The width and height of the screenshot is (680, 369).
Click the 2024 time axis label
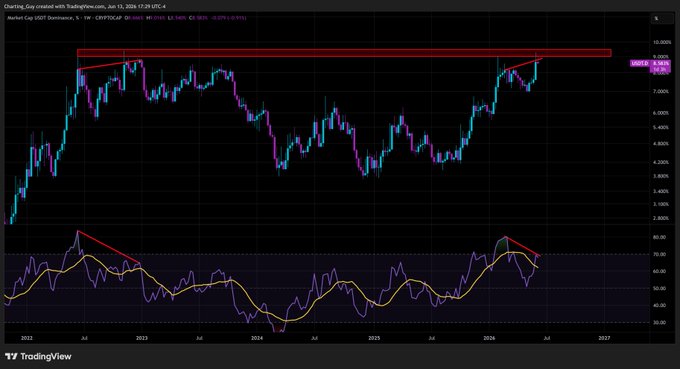pos(257,338)
